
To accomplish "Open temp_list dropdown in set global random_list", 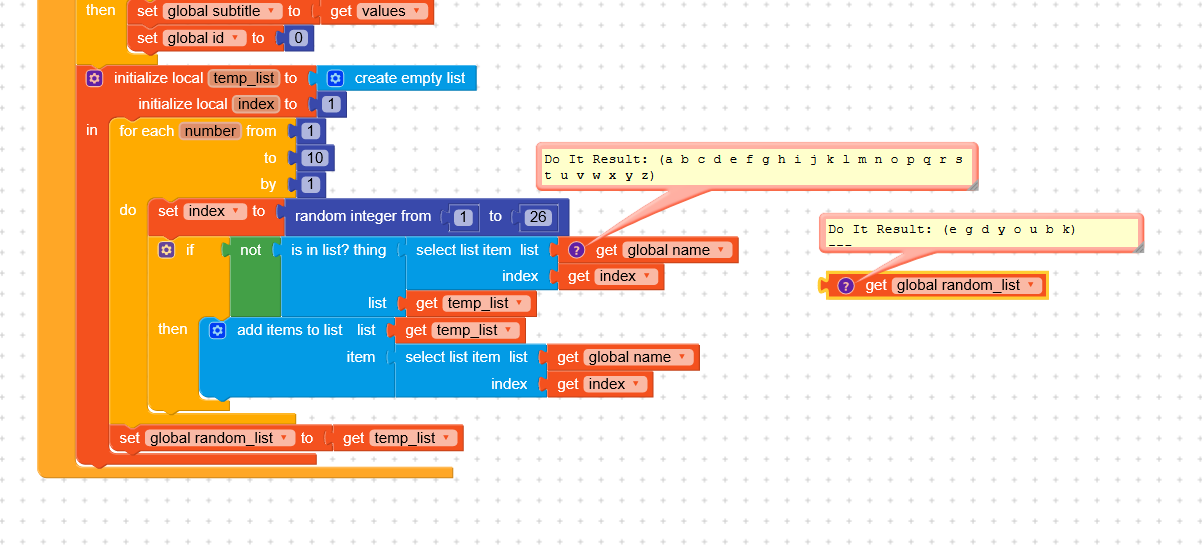I will click(414, 438).
